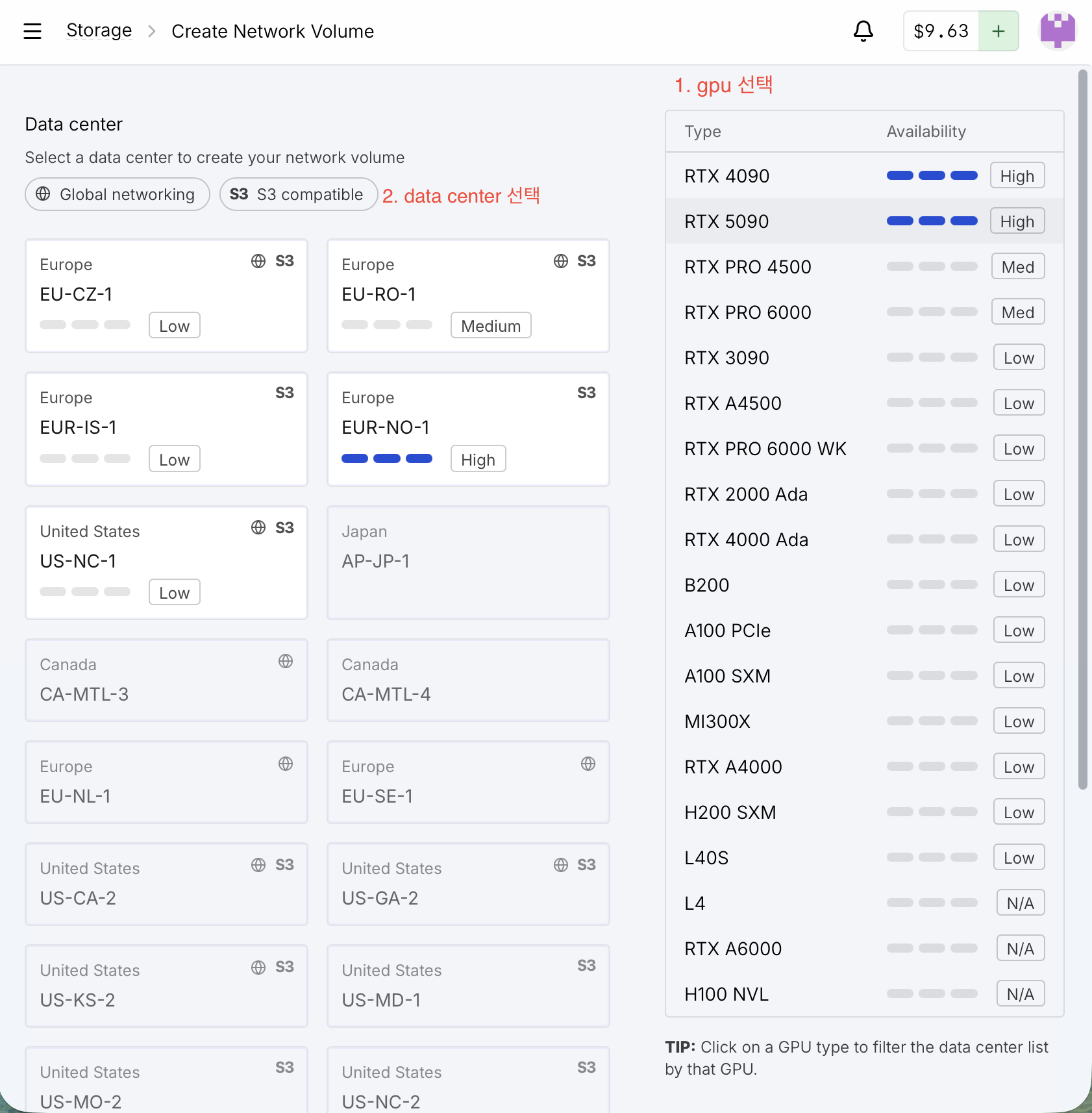1092x1113 pixels.
Task: Click the S3 badge on EU-CZ-1 card
Action: point(284,261)
